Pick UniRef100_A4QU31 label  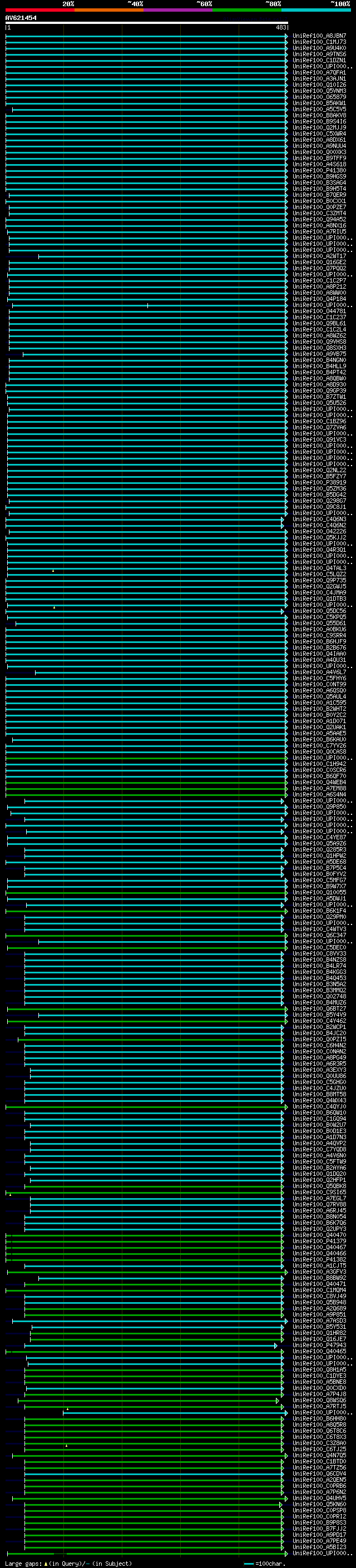(x=319, y=659)
